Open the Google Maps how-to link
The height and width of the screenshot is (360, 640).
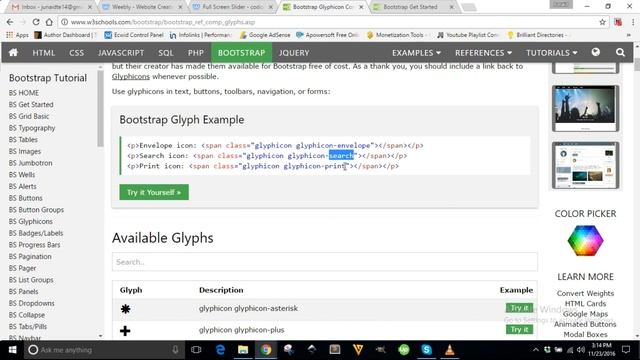click(585, 314)
